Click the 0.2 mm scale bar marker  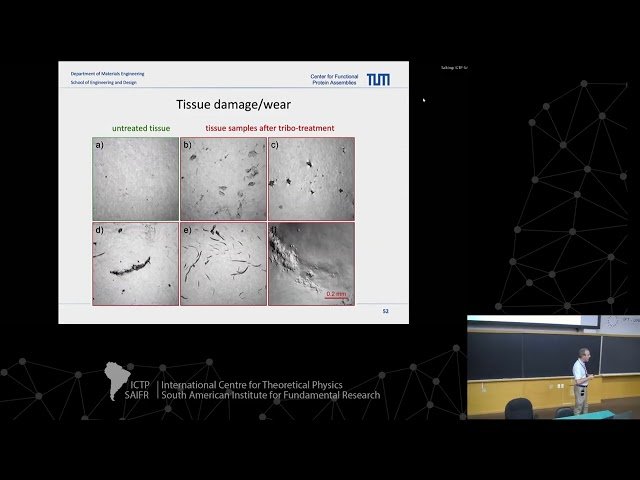pyautogui.click(x=335, y=295)
